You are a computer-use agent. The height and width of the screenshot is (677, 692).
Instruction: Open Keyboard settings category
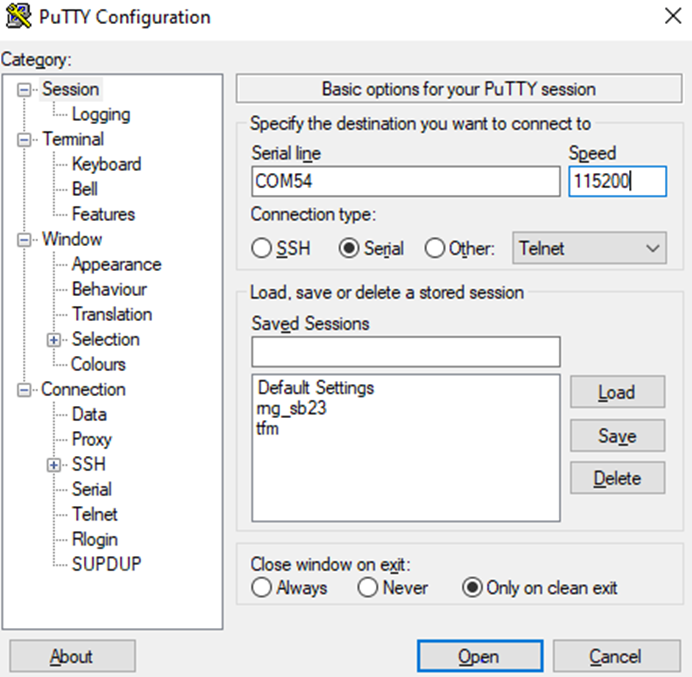(x=106, y=164)
